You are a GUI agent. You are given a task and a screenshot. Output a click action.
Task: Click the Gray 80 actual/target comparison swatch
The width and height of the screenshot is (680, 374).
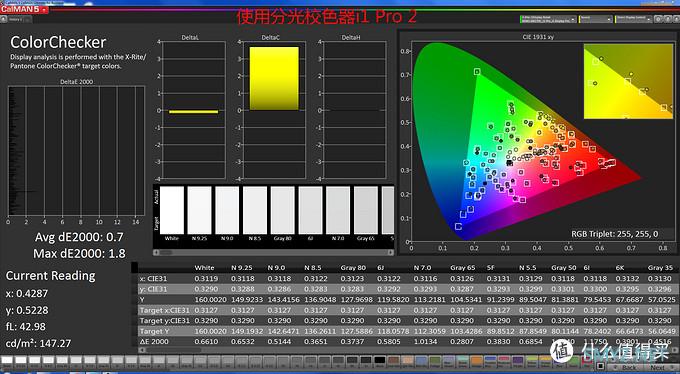point(283,210)
